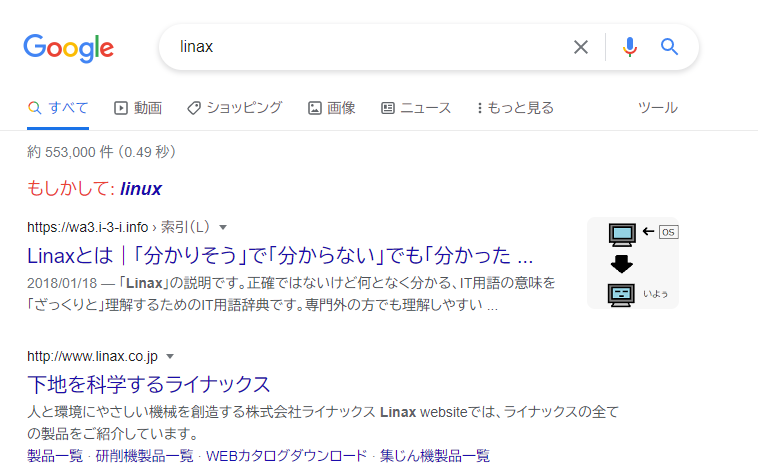Screen dimensions: 758x474
Task: Expand the もっと見る more menu
Action: click(515, 108)
